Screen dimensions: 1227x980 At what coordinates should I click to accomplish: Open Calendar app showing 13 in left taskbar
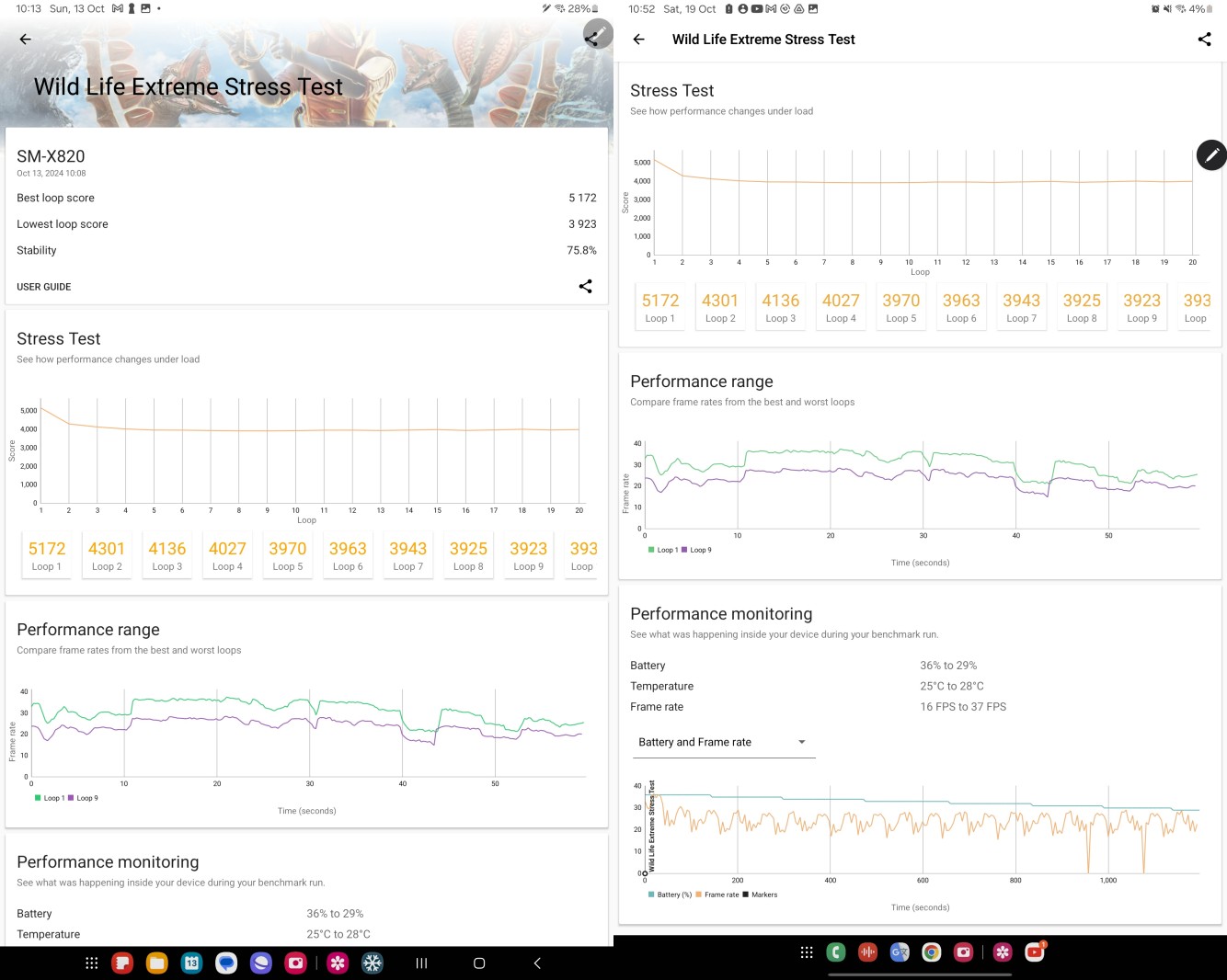pyautogui.click(x=191, y=963)
